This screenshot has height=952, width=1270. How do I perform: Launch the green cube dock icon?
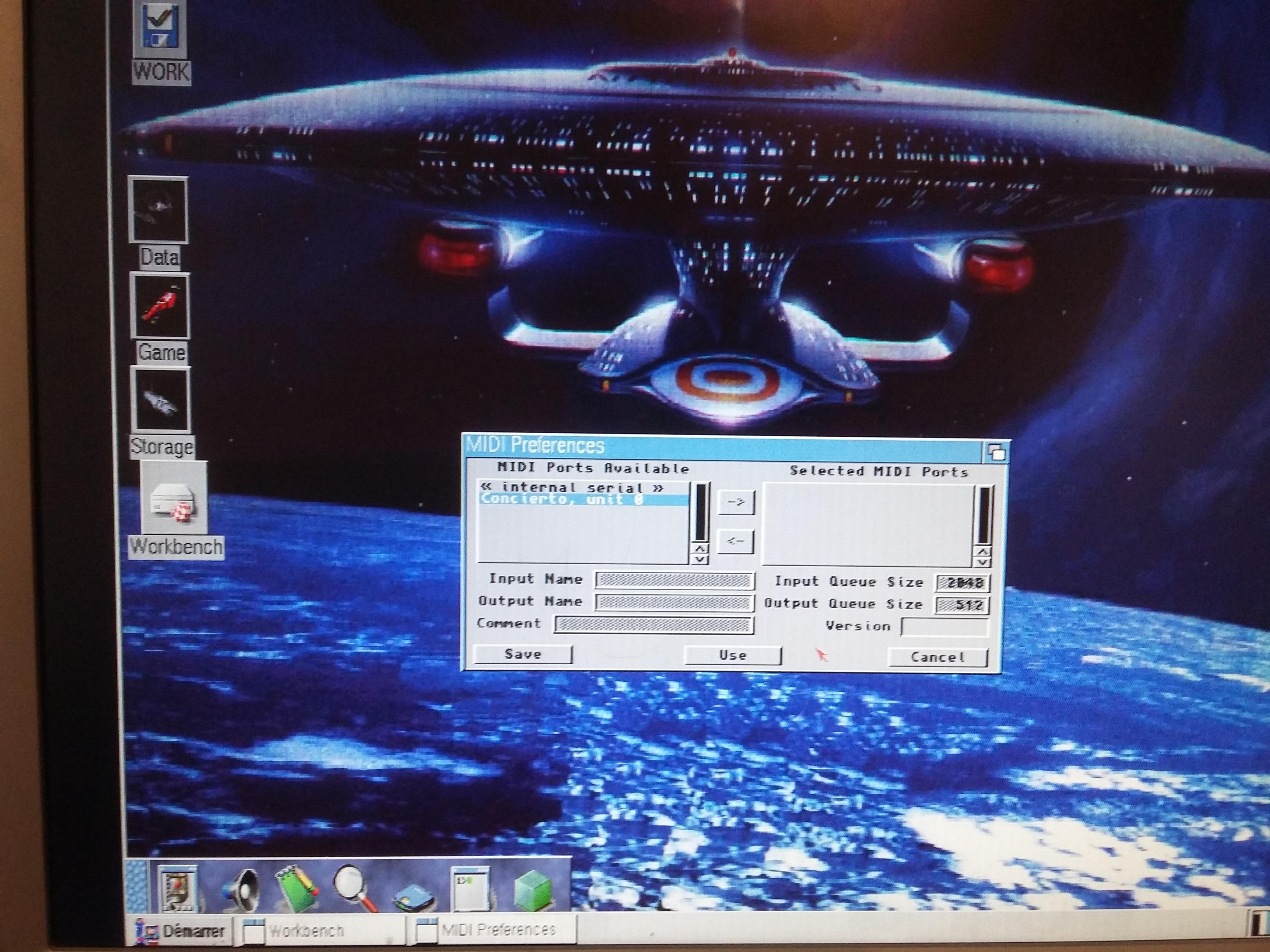[533, 890]
